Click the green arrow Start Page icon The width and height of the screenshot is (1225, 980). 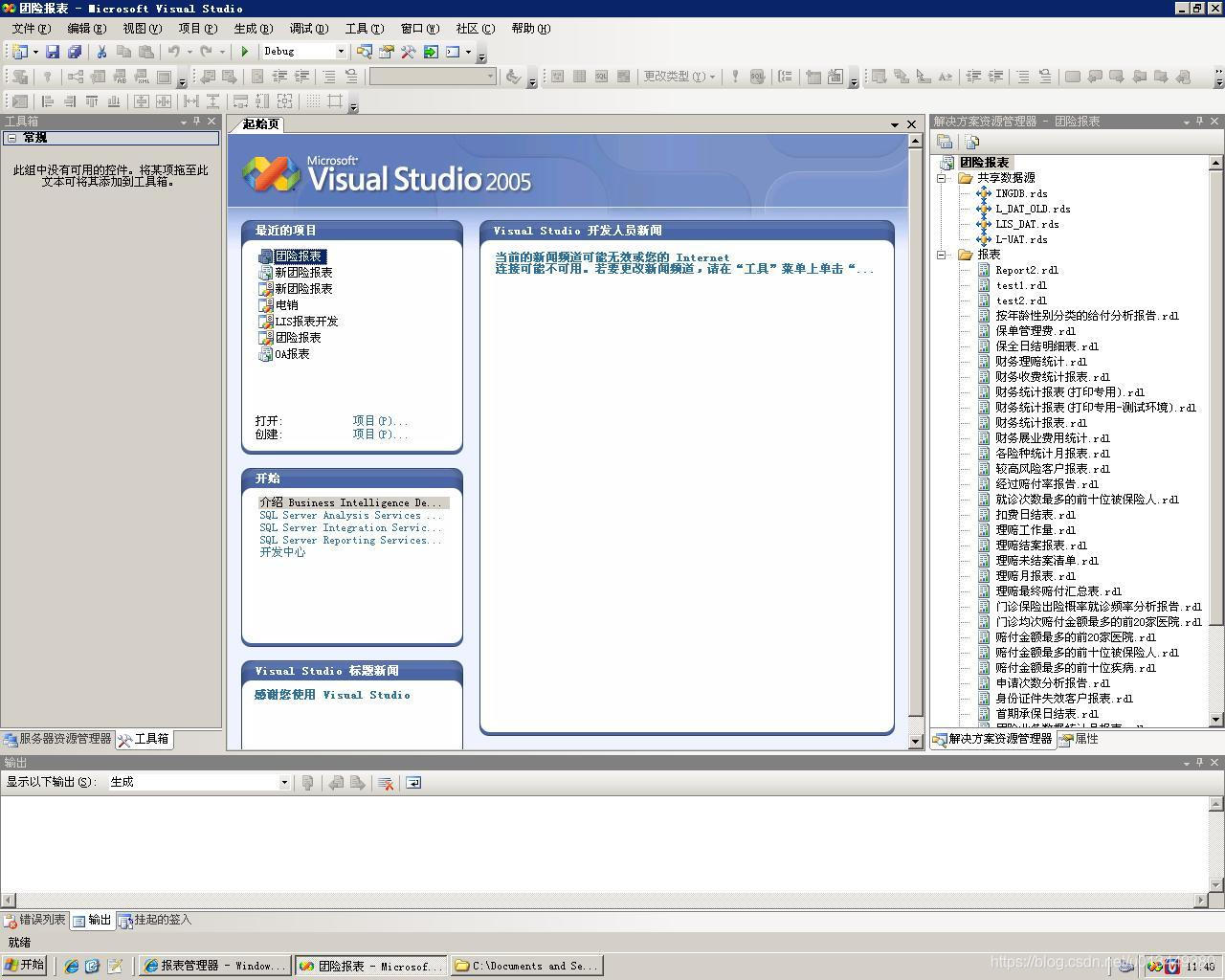tap(431, 52)
